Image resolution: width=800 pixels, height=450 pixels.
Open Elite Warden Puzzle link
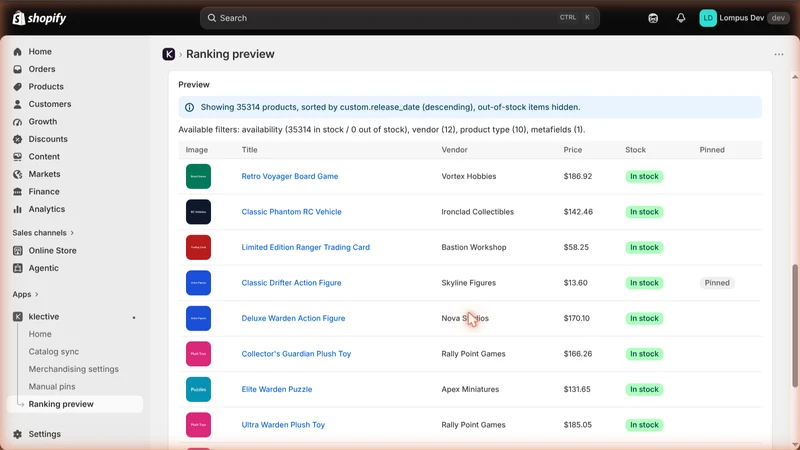click(277, 389)
